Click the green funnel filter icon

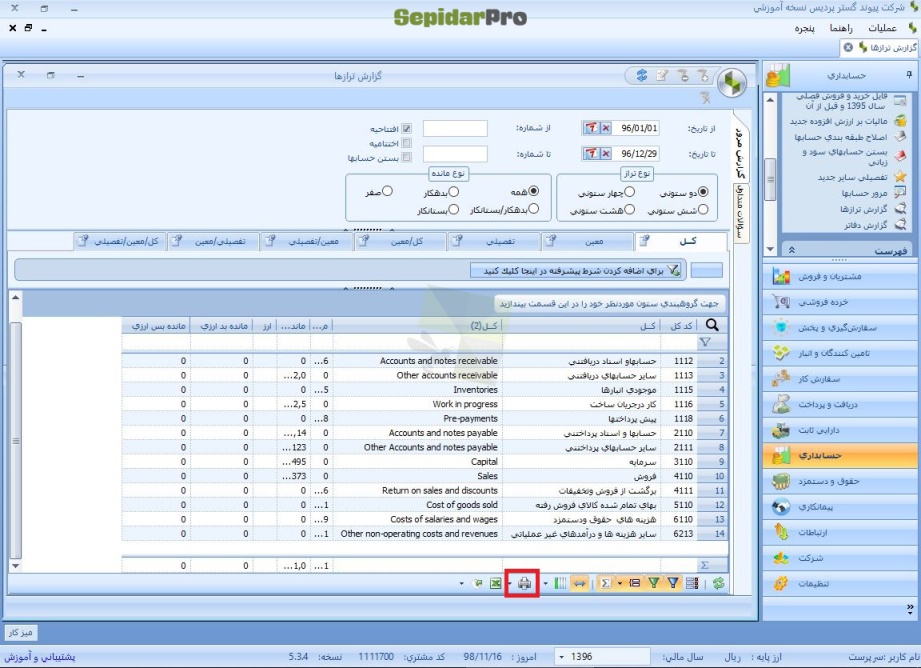click(x=653, y=583)
